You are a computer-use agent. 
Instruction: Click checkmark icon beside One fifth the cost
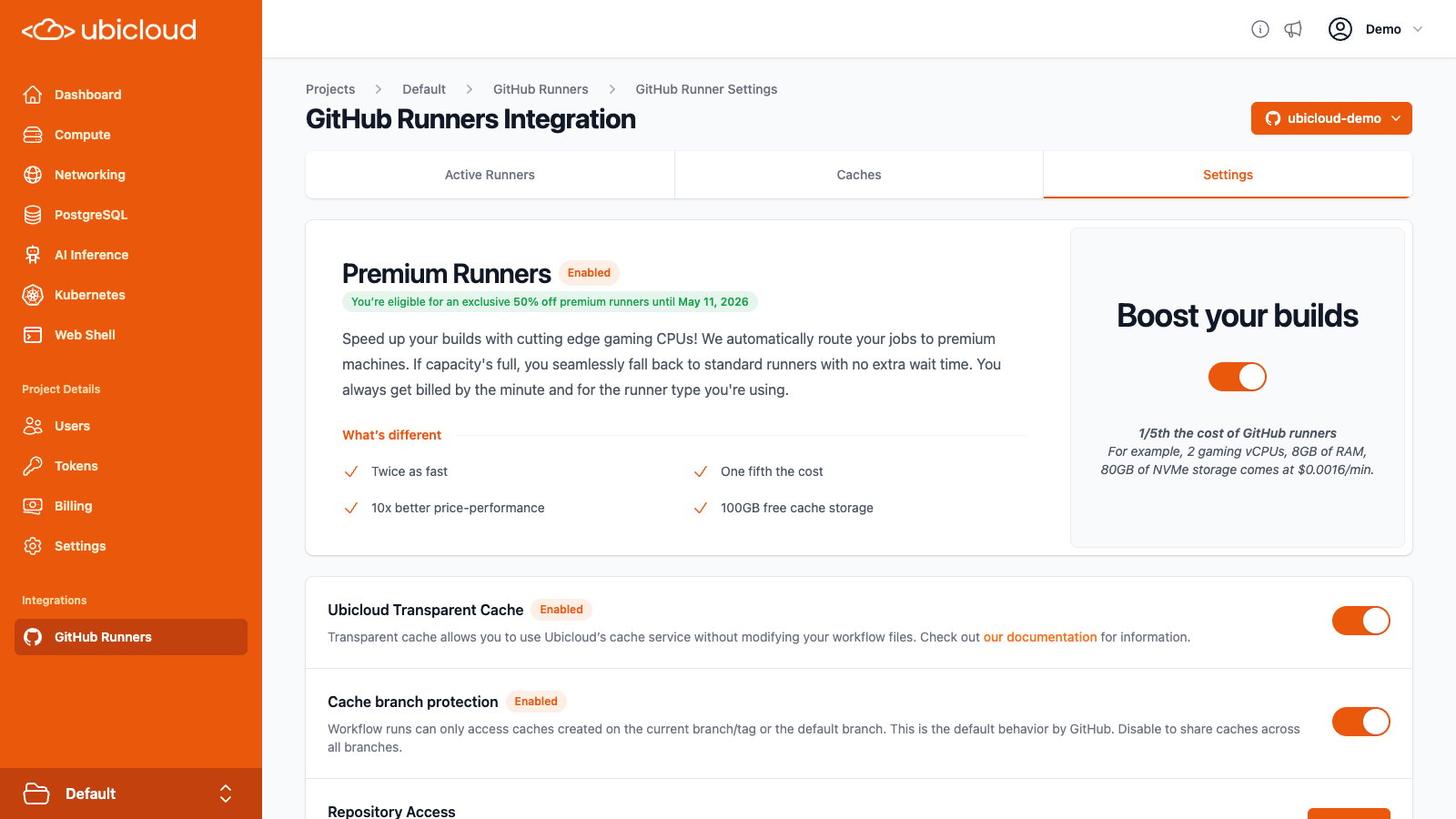(x=701, y=471)
